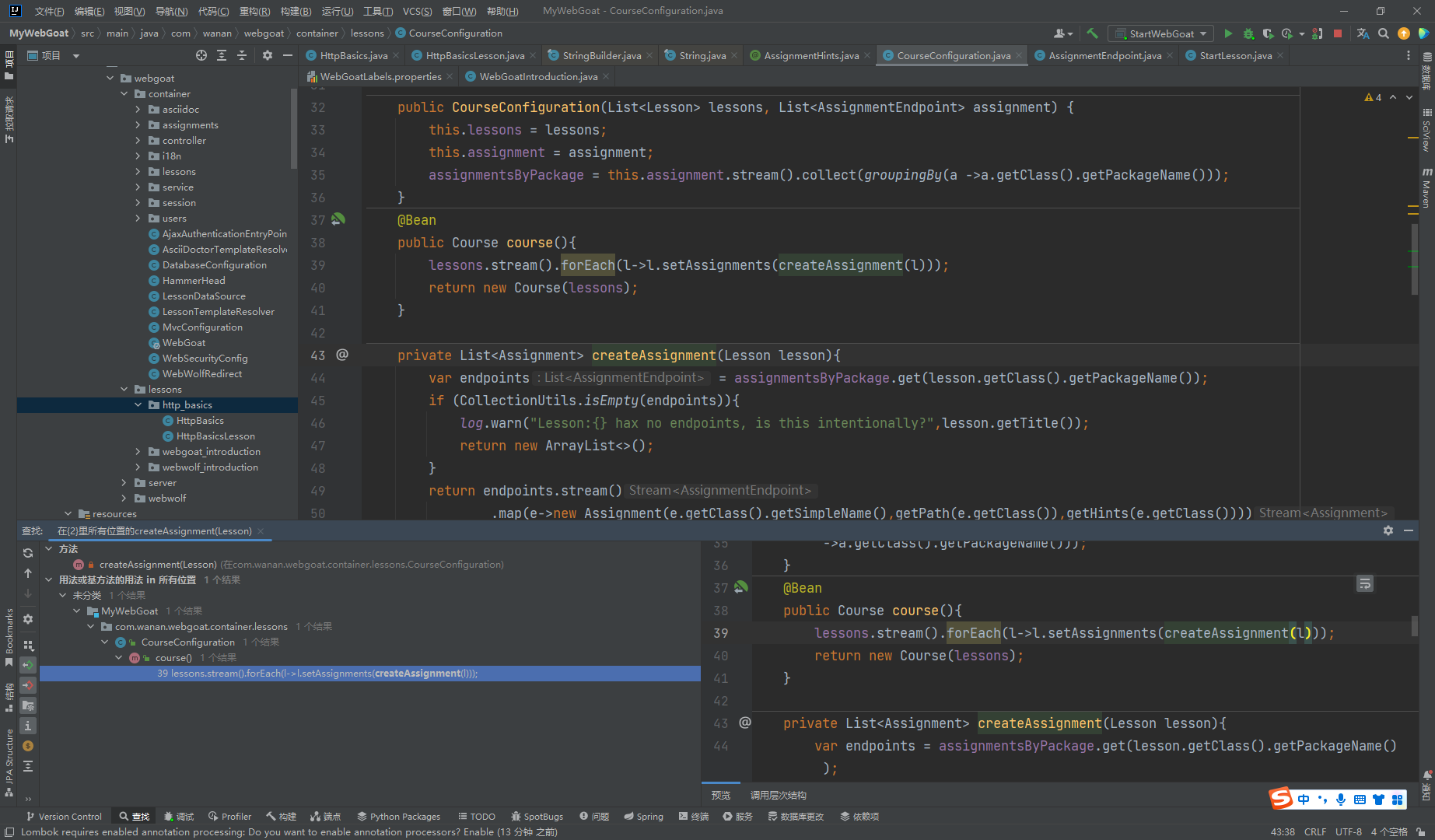Expand the assignments folder
Screen dimensions: 1435x840
[x=138, y=124]
